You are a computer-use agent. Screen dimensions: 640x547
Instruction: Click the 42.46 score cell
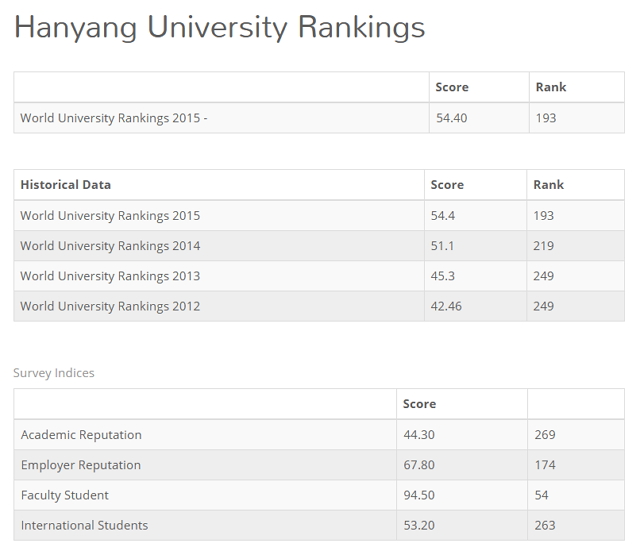(446, 306)
